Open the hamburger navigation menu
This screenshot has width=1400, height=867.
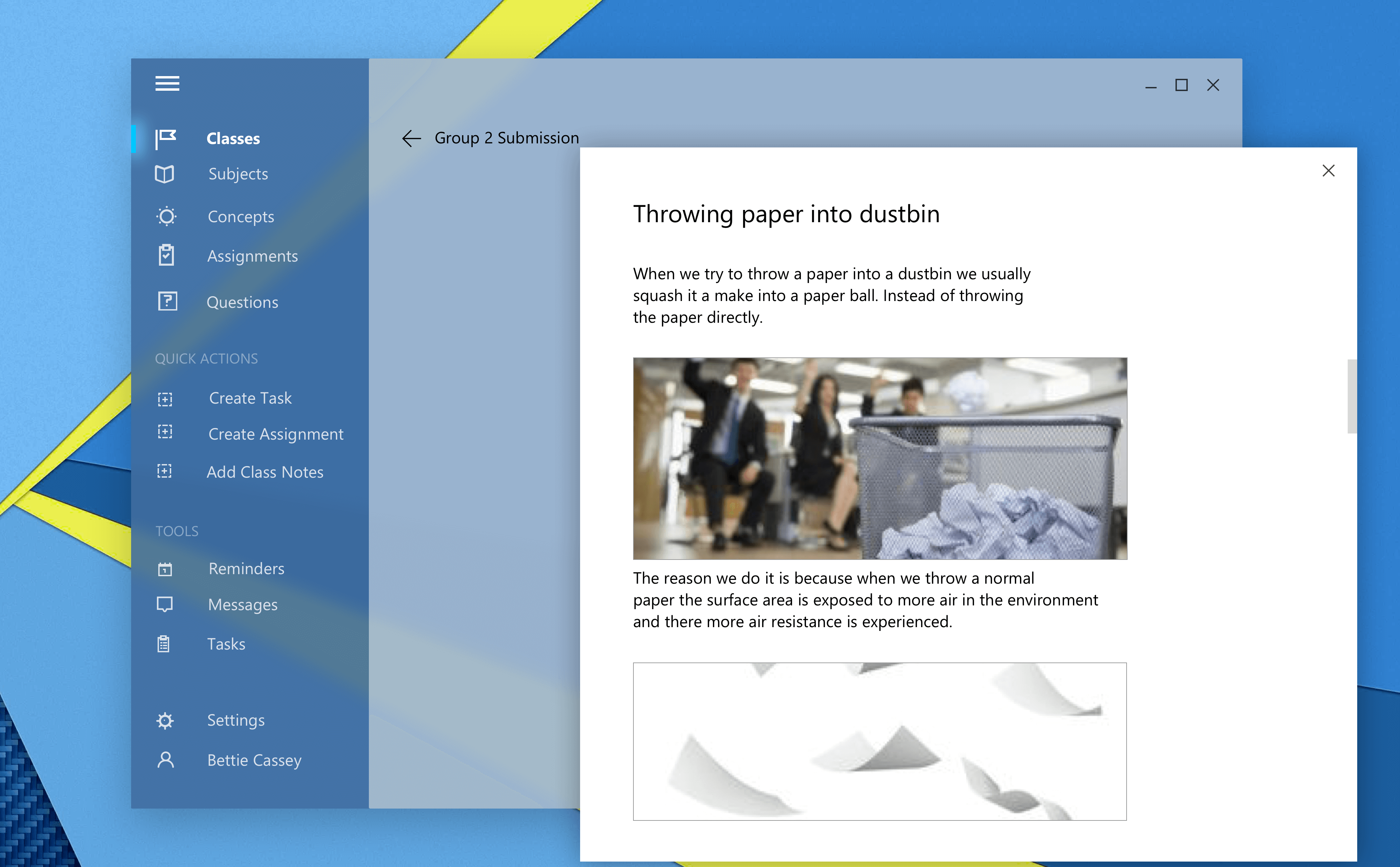167,84
